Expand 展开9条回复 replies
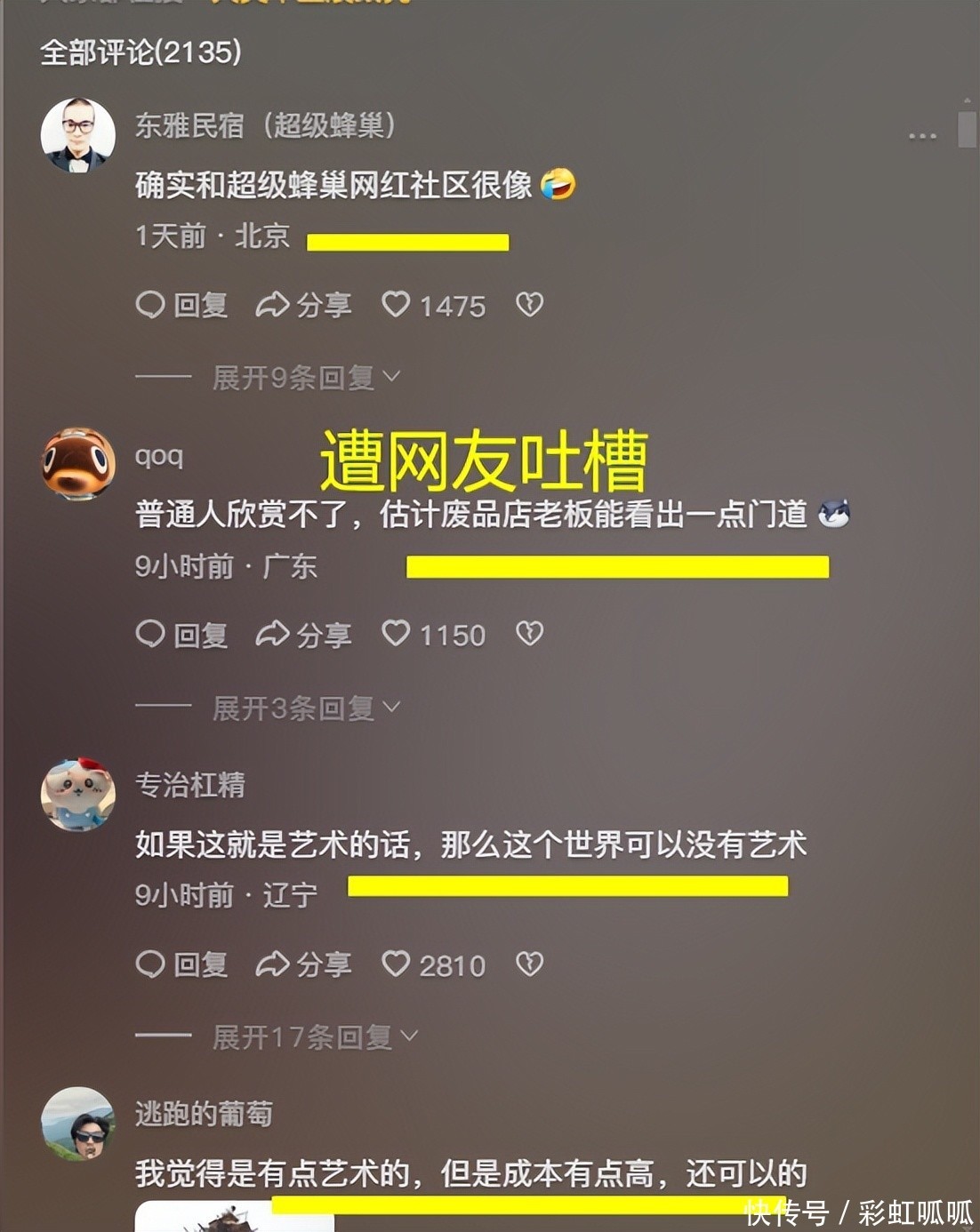The height and width of the screenshot is (1232, 980). coord(307,378)
